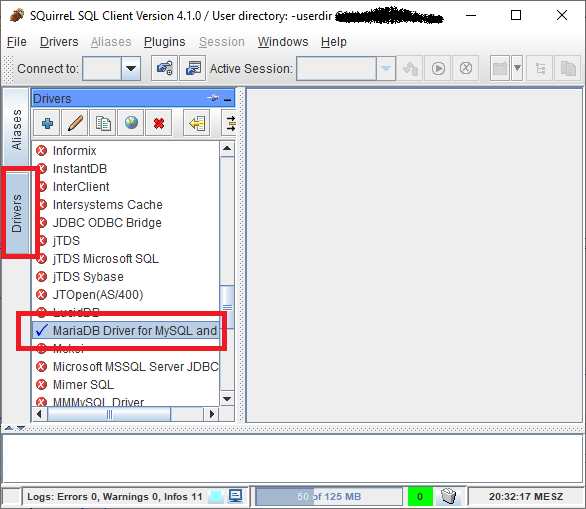Open driver website globe icon

click(131, 123)
